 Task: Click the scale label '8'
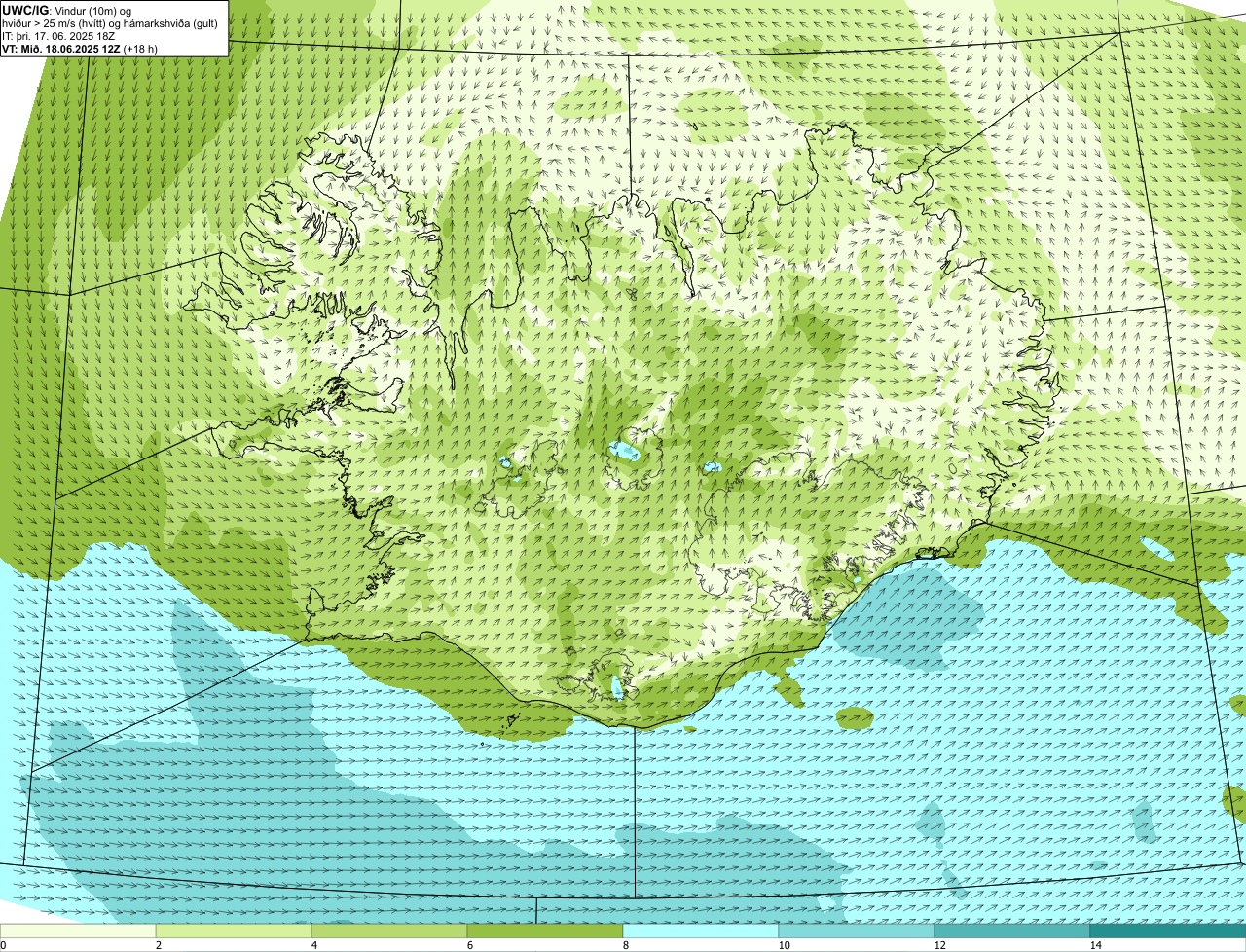pos(625,945)
